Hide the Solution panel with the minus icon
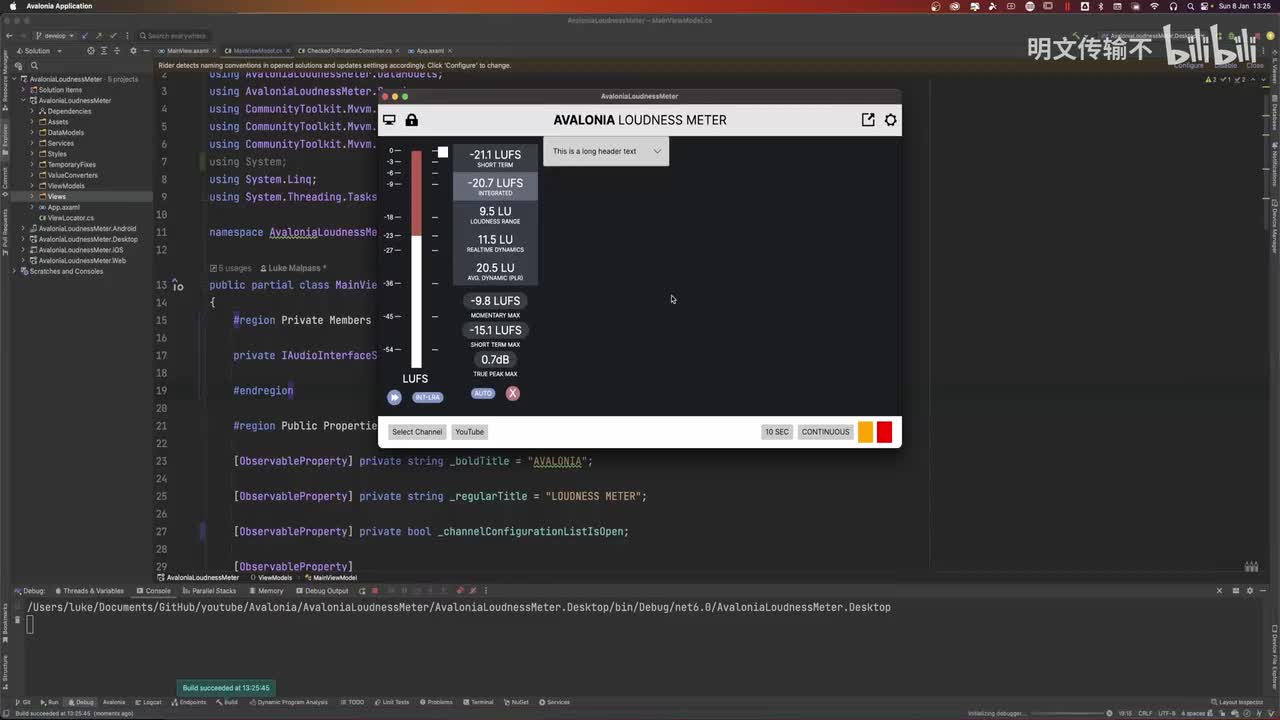Image resolution: width=1280 pixels, height=720 pixels. [147, 50]
